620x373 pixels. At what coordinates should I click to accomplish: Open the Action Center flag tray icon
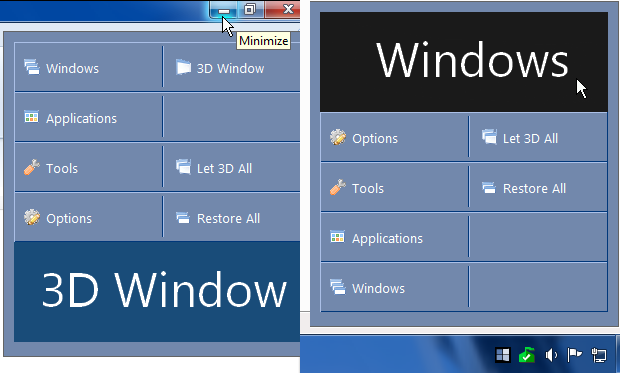click(x=574, y=355)
